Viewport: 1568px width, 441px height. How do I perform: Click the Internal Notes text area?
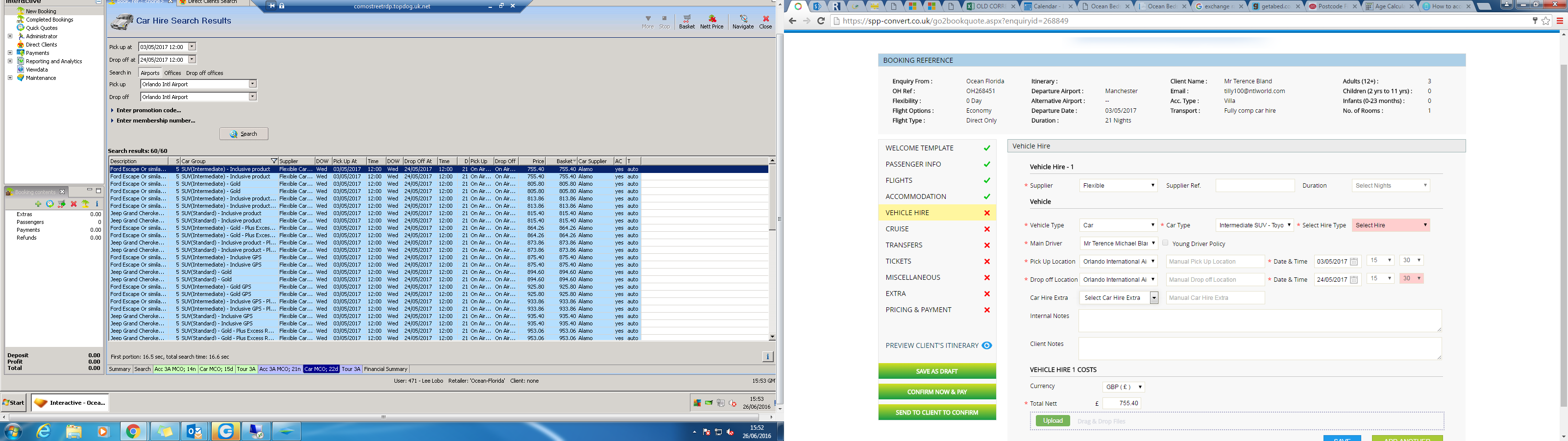(x=1259, y=321)
